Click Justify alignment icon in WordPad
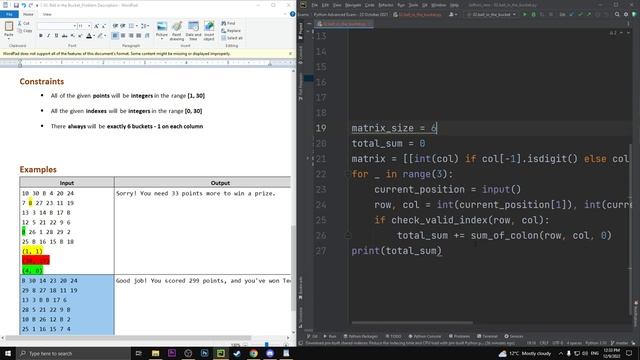This screenshot has width=640, height=360. (138, 36)
